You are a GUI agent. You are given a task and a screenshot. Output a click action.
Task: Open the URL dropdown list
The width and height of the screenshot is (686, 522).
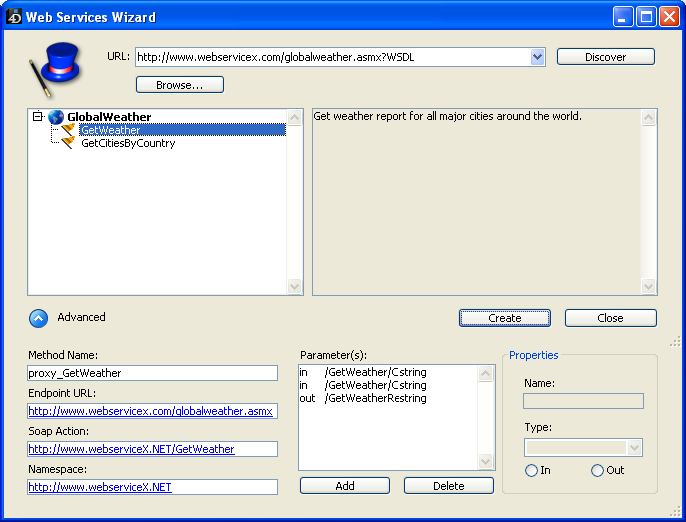tap(538, 57)
